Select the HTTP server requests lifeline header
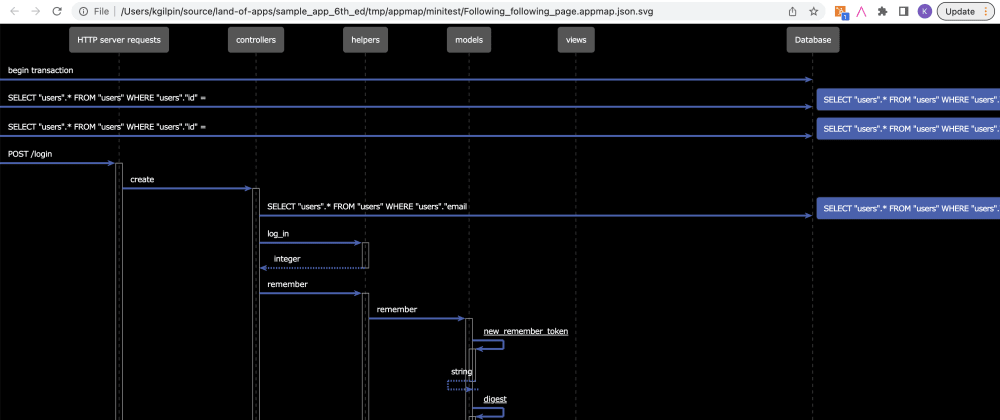 (x=119, y=40)
